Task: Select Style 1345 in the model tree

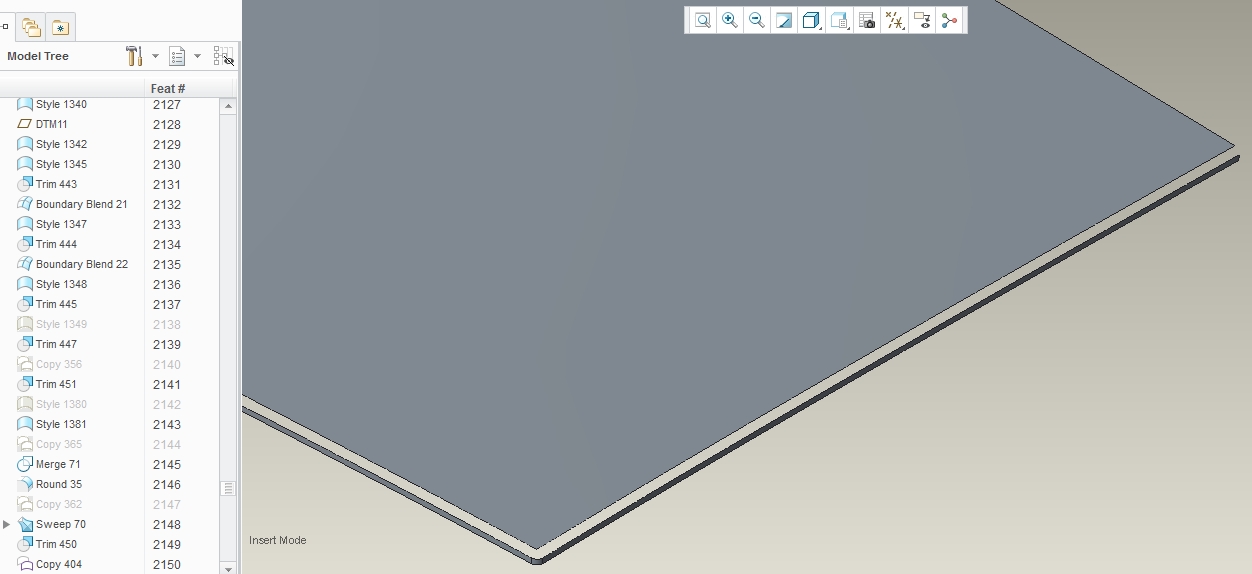Action: (x=61, y=164)
